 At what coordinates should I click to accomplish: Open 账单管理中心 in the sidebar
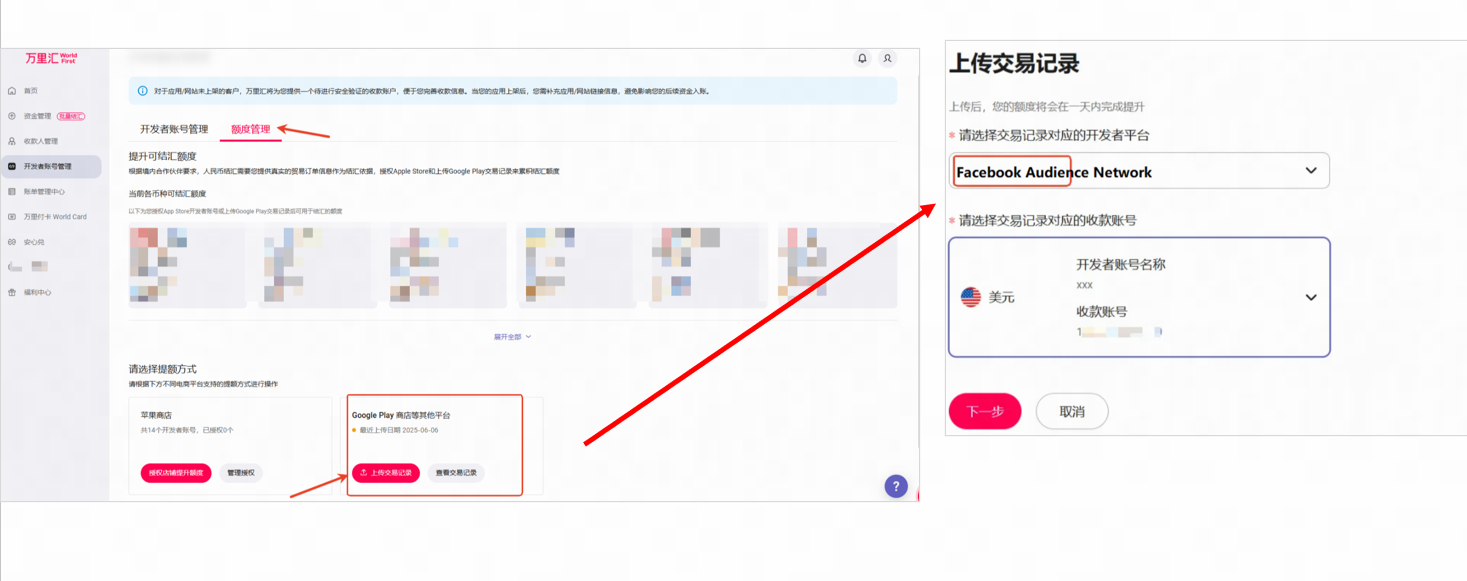click(x=44, y=192)
